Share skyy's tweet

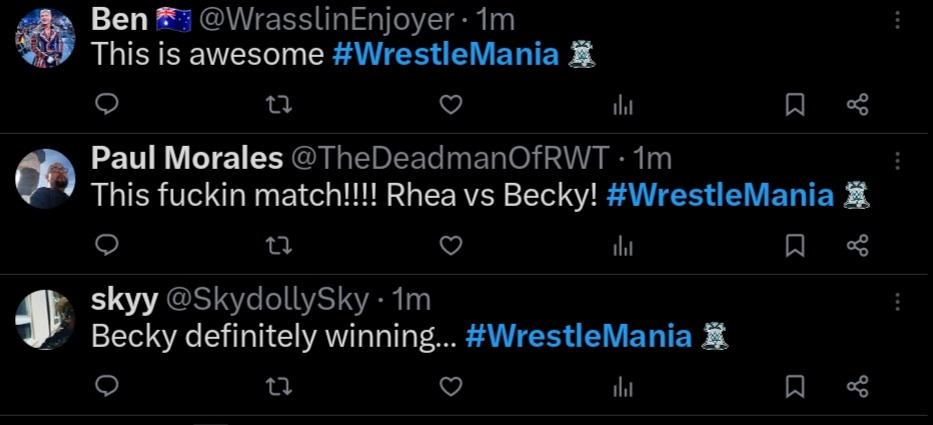click(x=857, y=386)
